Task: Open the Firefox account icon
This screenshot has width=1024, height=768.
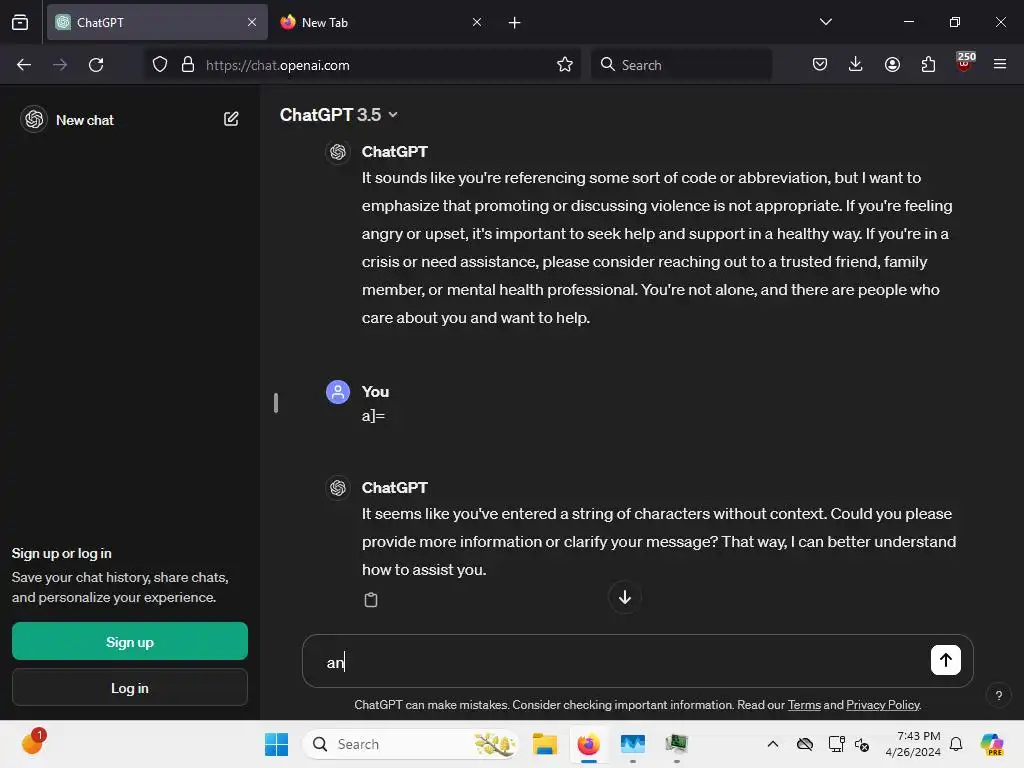Action: click(x=892, y=65)
